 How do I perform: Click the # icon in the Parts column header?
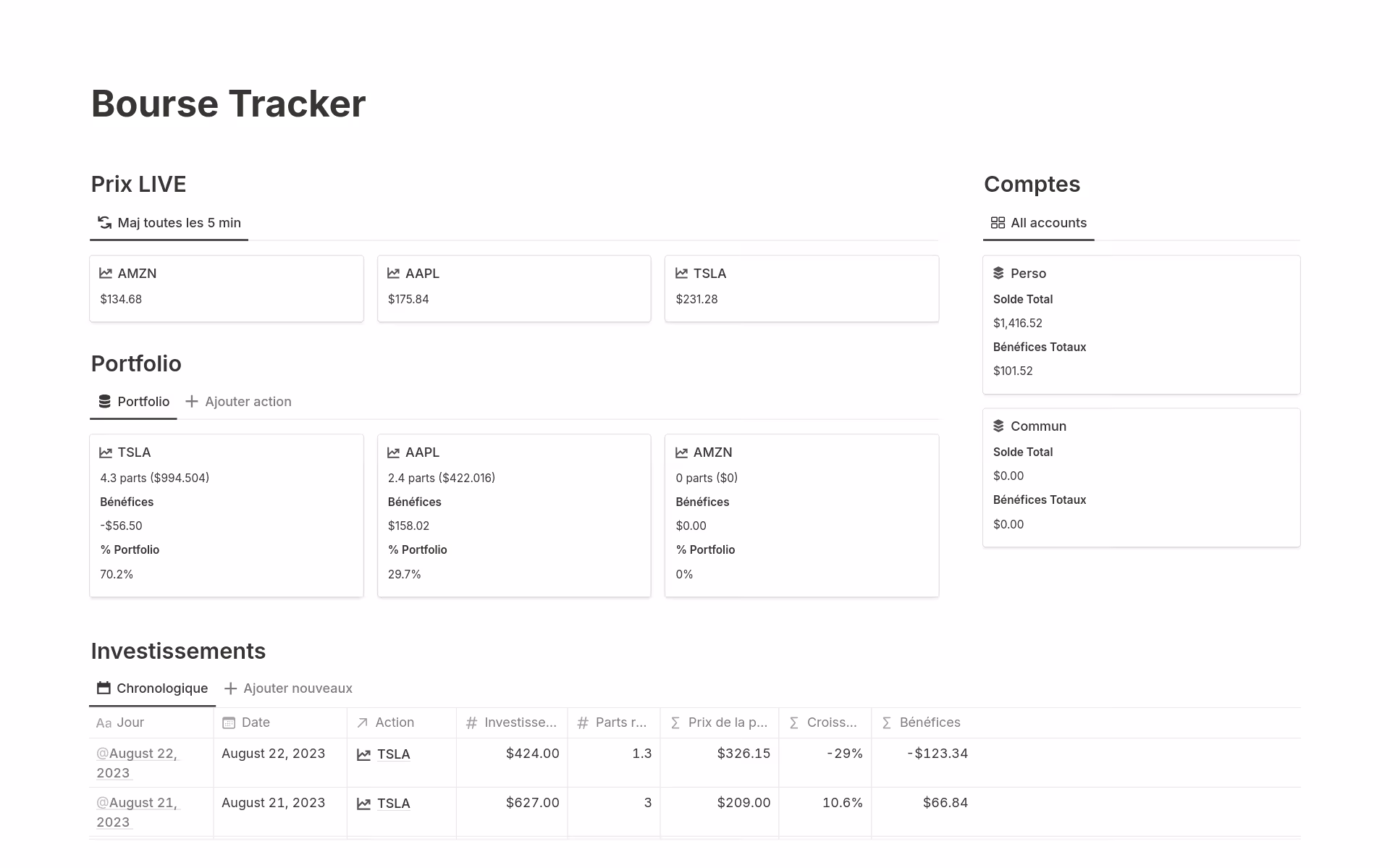coord(581,722)
